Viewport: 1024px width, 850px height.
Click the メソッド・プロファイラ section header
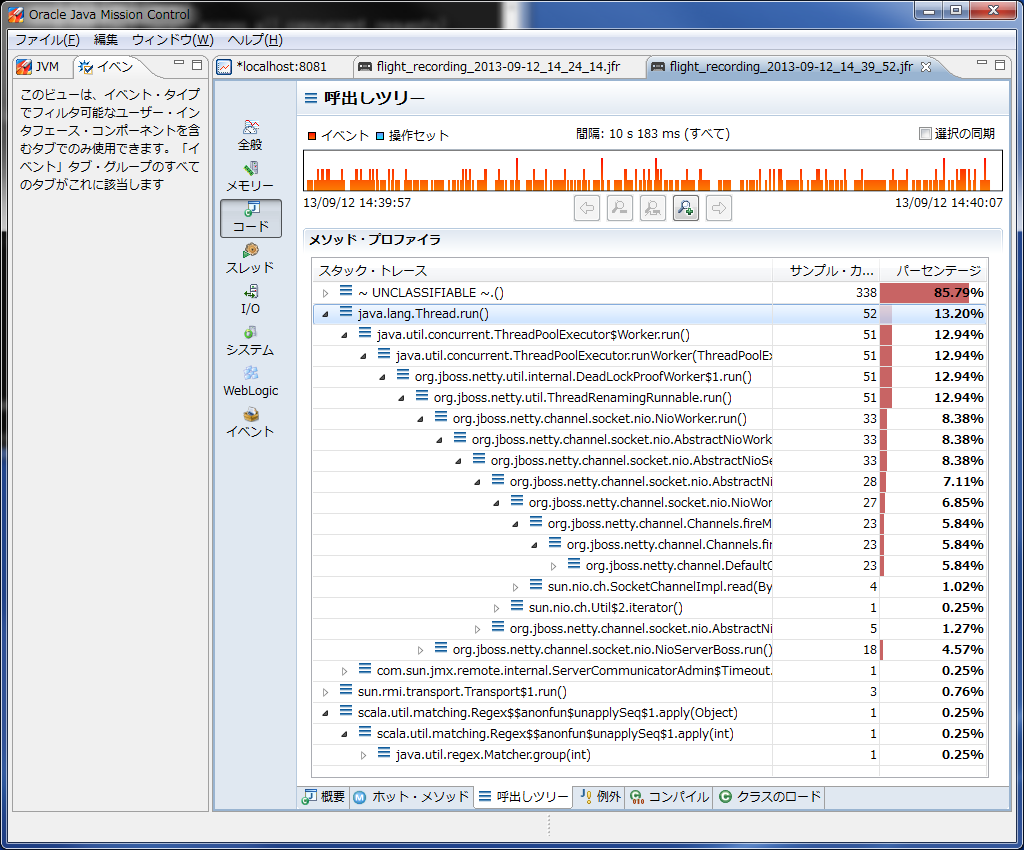(x=374, y=240)
